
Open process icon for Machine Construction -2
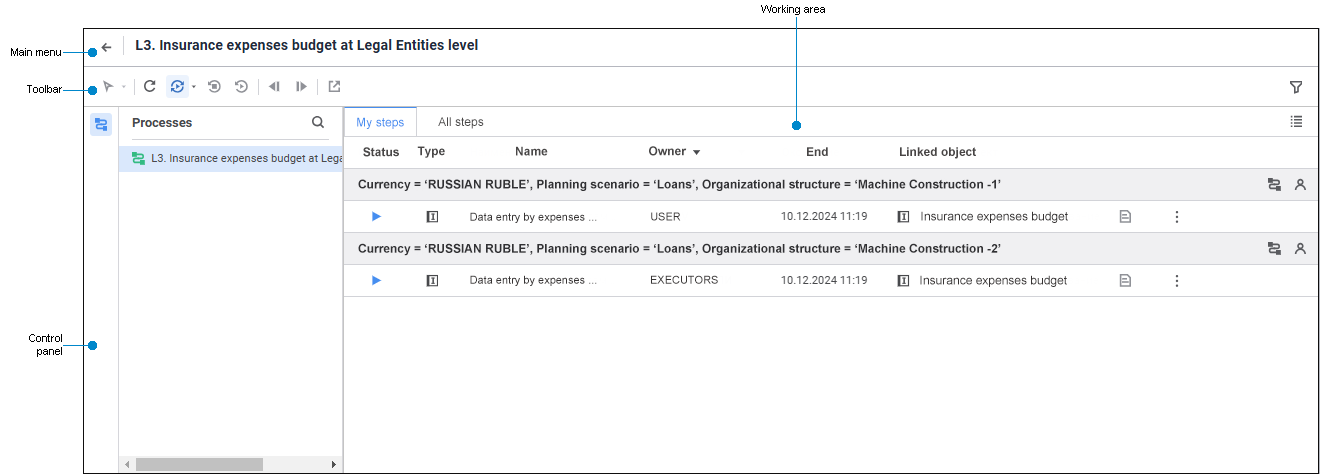tap(1274, 249)
